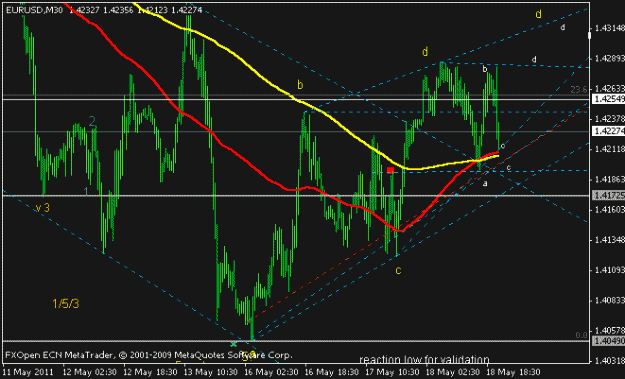
Task: Select the 18 May 02:30 time label
Action: (x=453, y=373)
